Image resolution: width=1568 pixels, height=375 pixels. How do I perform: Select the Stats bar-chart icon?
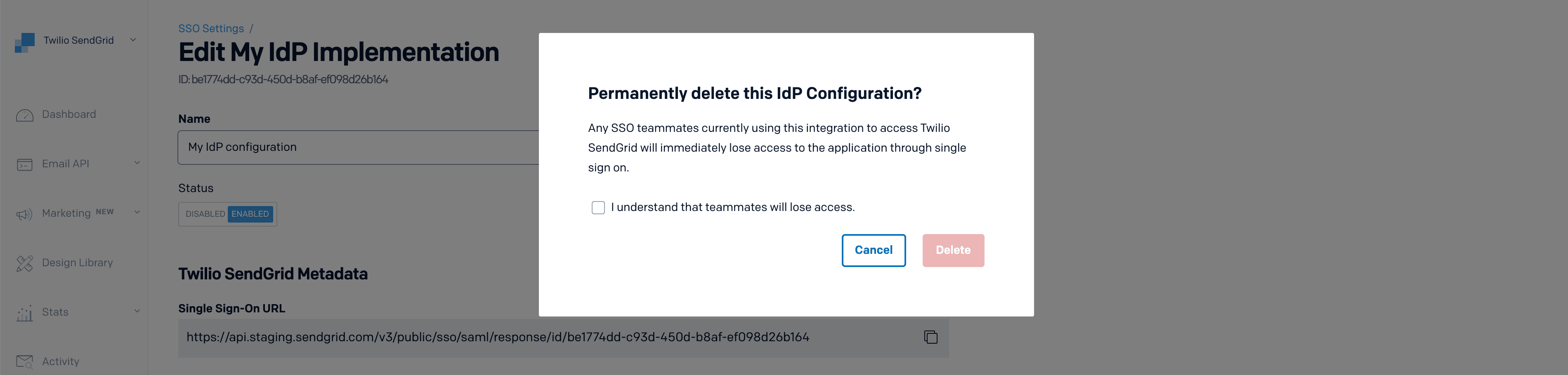pos(24,312)
